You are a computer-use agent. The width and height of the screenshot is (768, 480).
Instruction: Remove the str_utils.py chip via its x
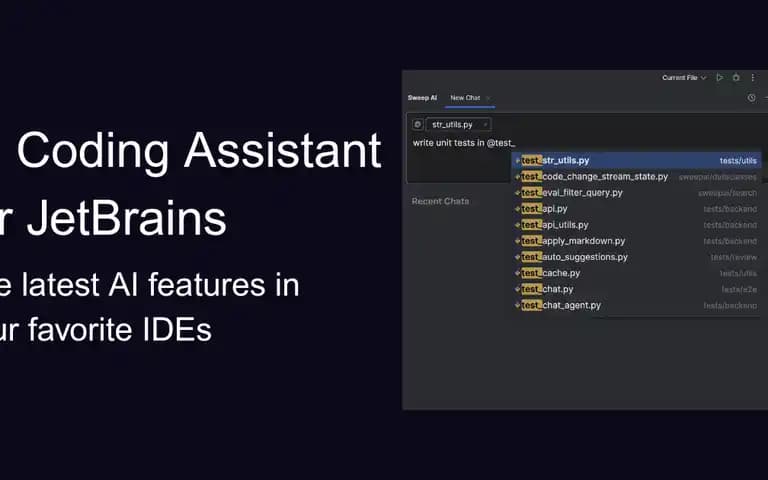pos(485,124)
